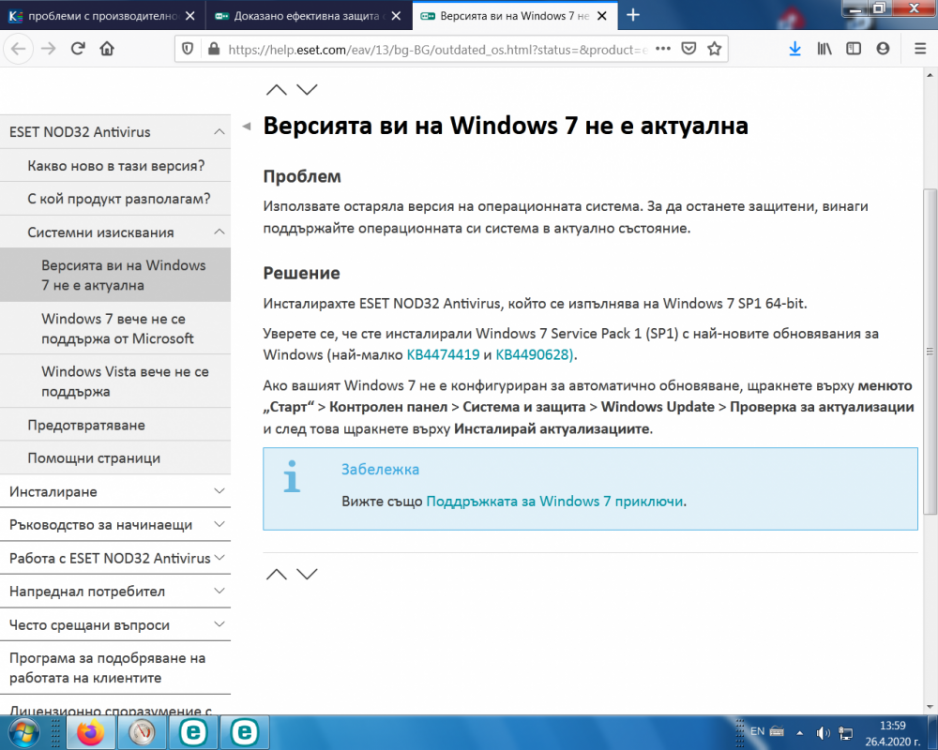The height and width of the screenshot is (750, 938).
Task: Show hidden tray icons
Action: [x=799, y=733]
